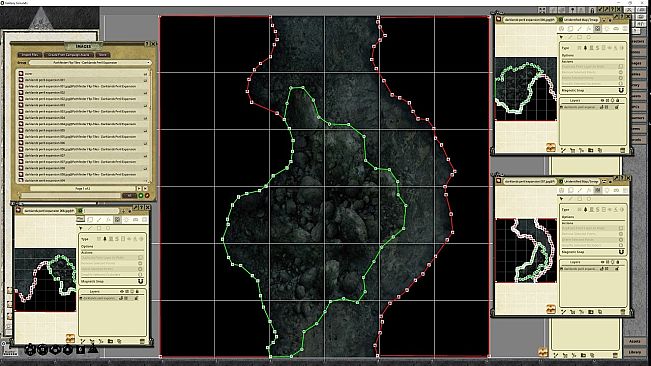Check third Actions checkbox in bottom-left window

[140, 269]
